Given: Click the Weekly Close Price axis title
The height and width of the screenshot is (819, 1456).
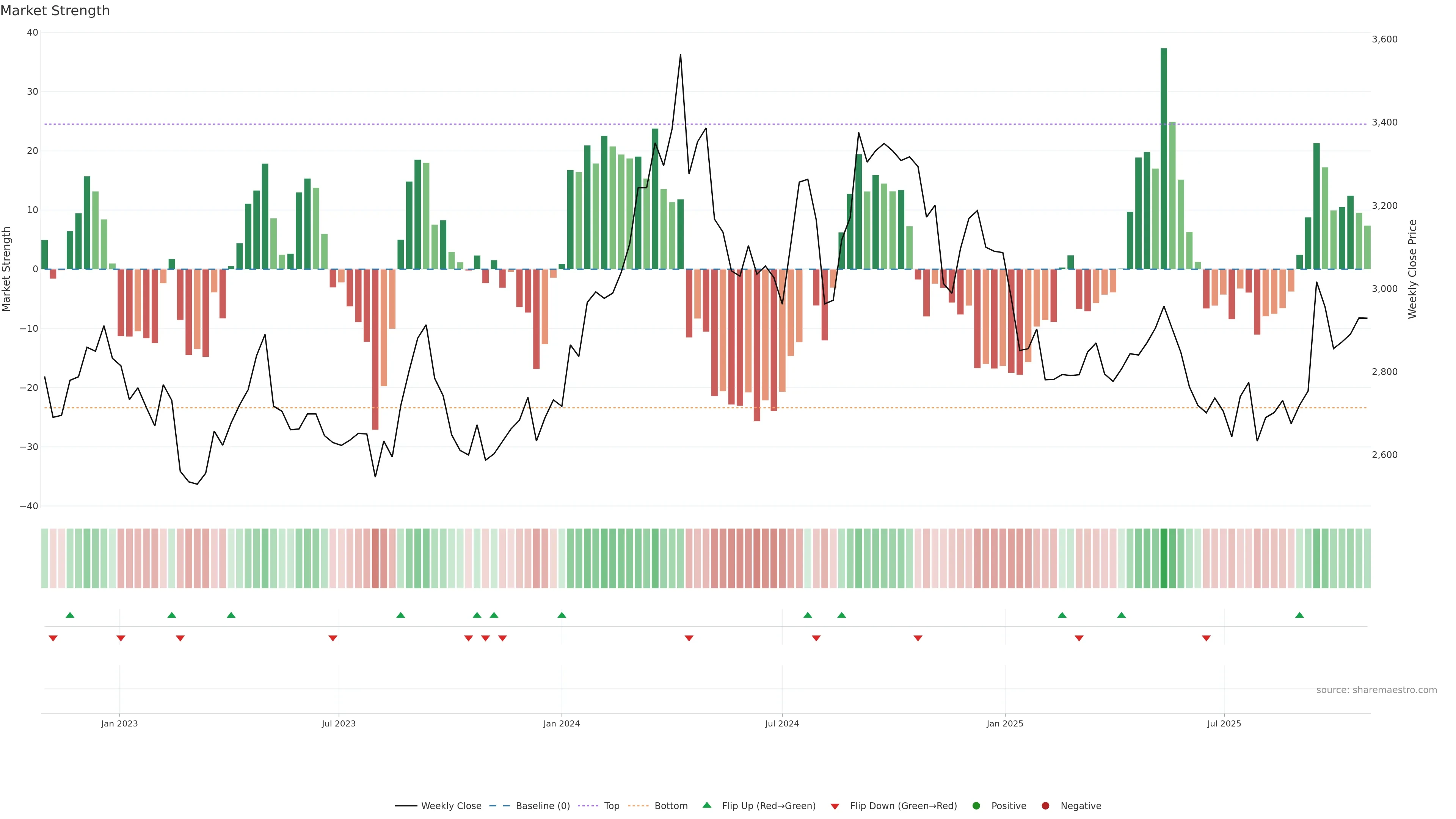Looking at the screenshot, I should pos(1412,269).
